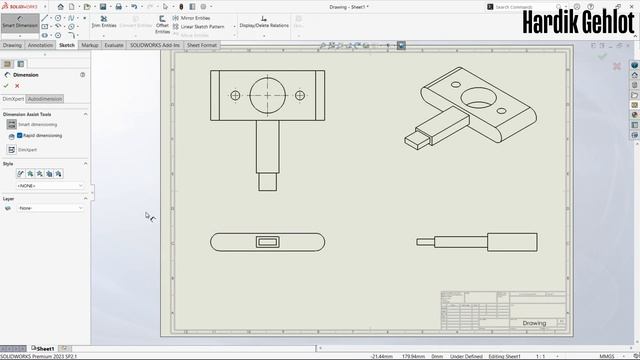Accept the Dimension with green checkmark
Viewport: 640px width, 360px height.
(6, 86)
